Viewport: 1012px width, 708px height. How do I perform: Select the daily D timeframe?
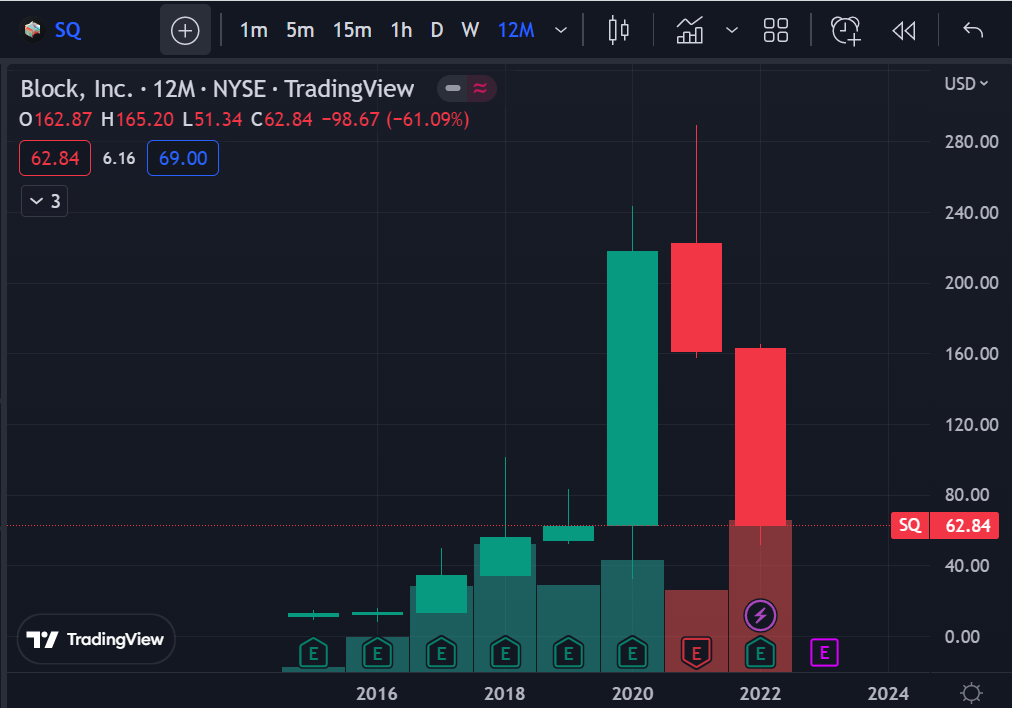437,30
